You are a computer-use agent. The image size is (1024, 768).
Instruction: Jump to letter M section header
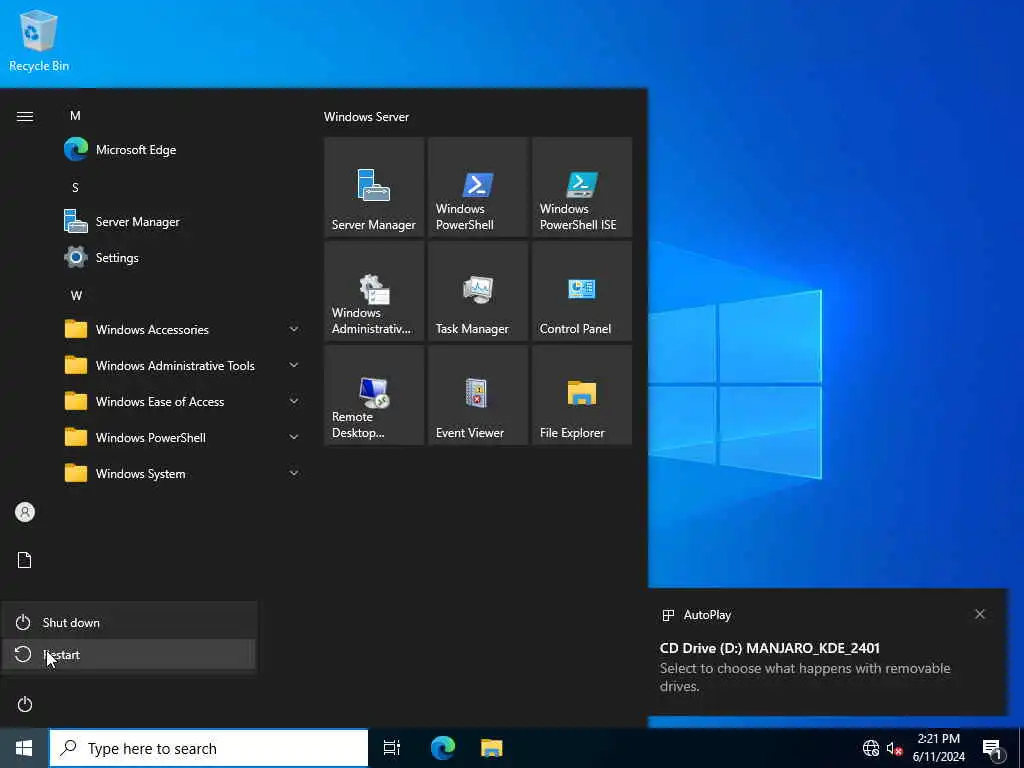(x=75, y=116)
